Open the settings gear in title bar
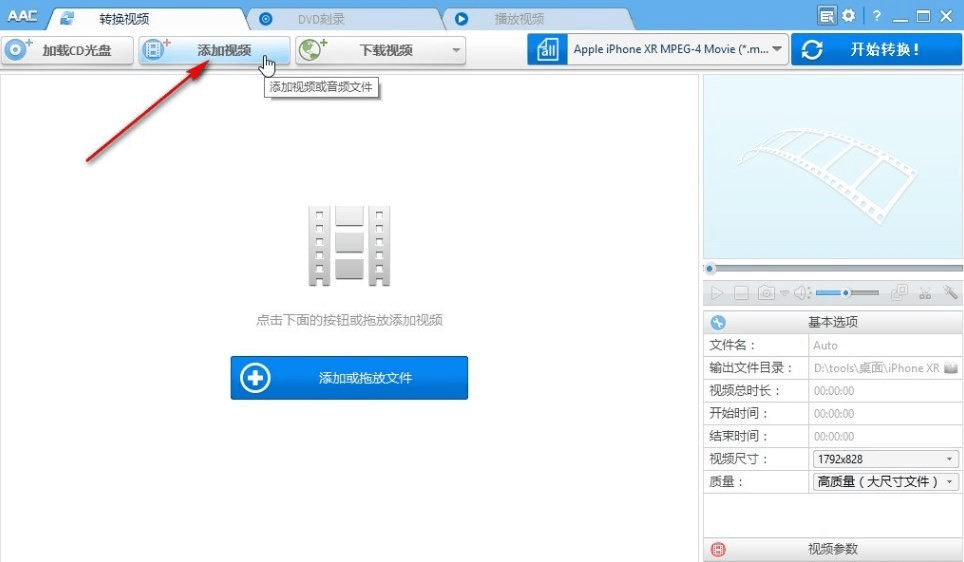Screen dimensions: 964x562 pos(849,15)
